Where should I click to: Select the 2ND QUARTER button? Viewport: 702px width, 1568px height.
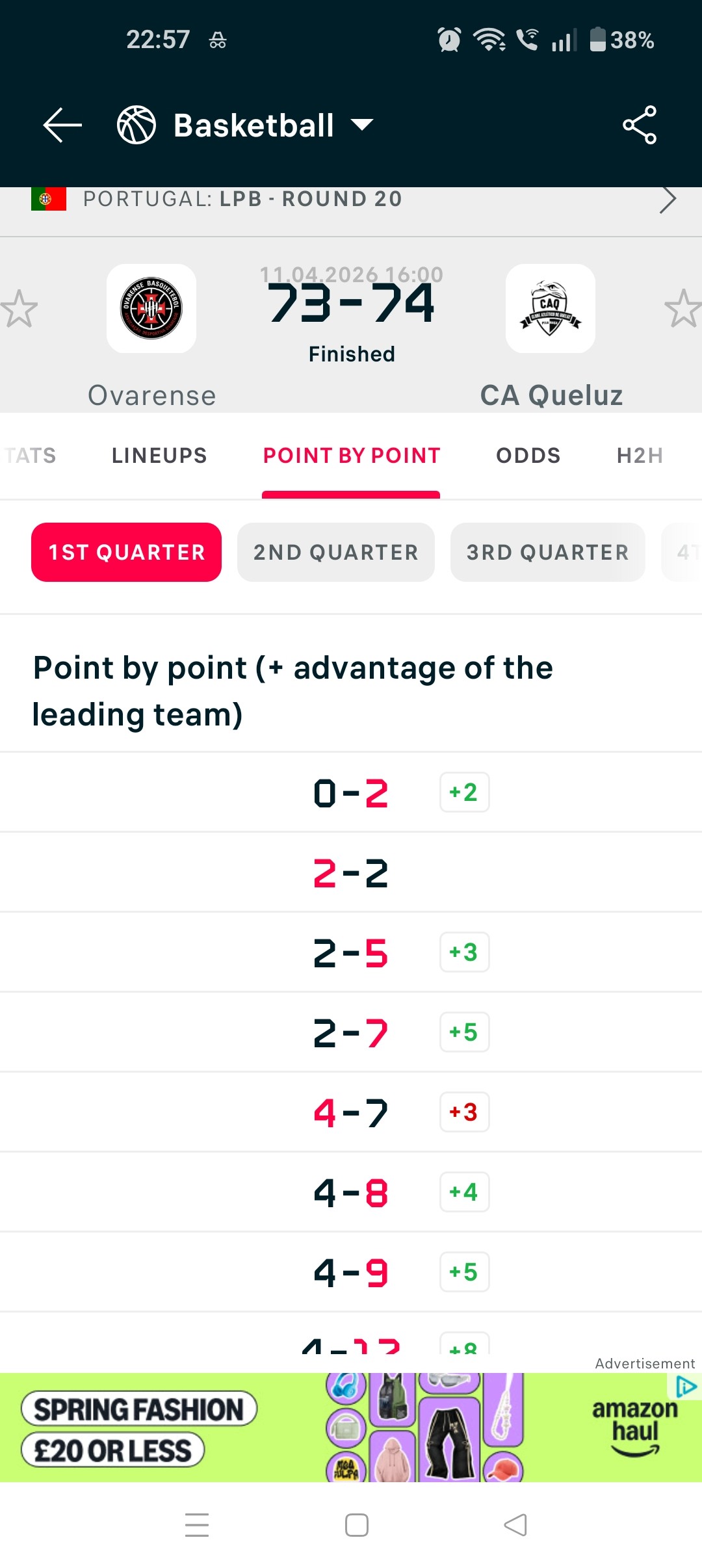[x=336, y=552]
